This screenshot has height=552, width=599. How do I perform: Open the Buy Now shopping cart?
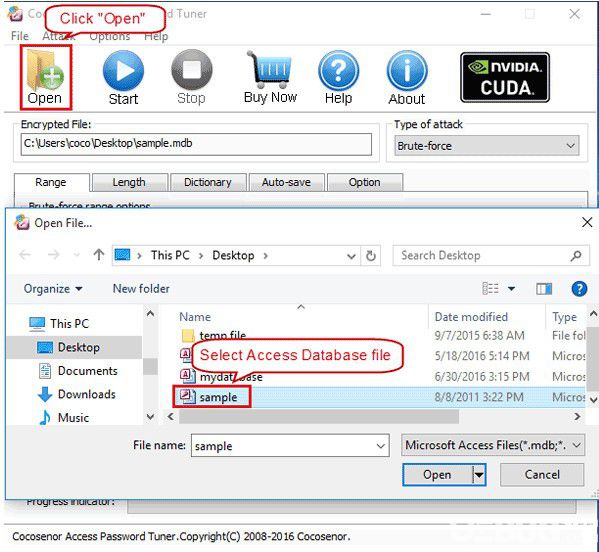coord(270,78)
